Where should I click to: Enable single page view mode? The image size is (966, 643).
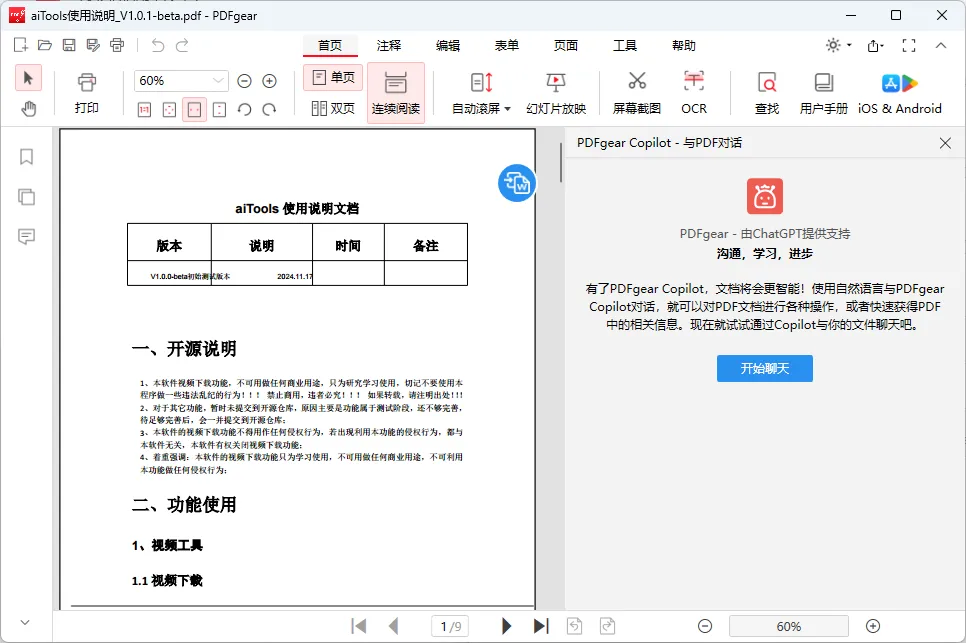[x=333, y=77]
